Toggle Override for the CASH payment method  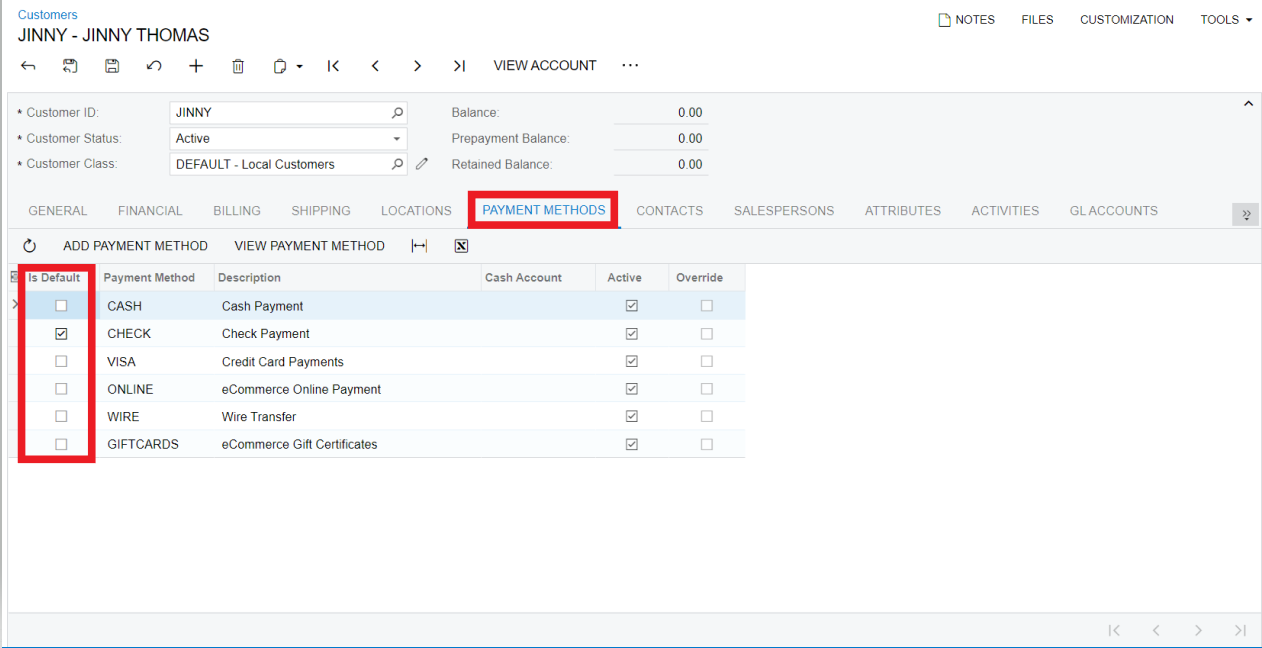[x=707, y=305]
